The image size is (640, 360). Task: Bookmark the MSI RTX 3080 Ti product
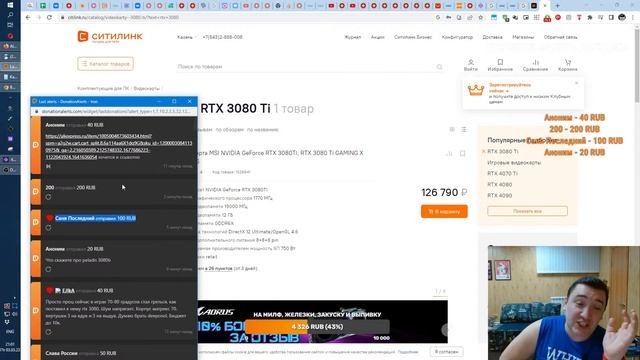point(462,154)
